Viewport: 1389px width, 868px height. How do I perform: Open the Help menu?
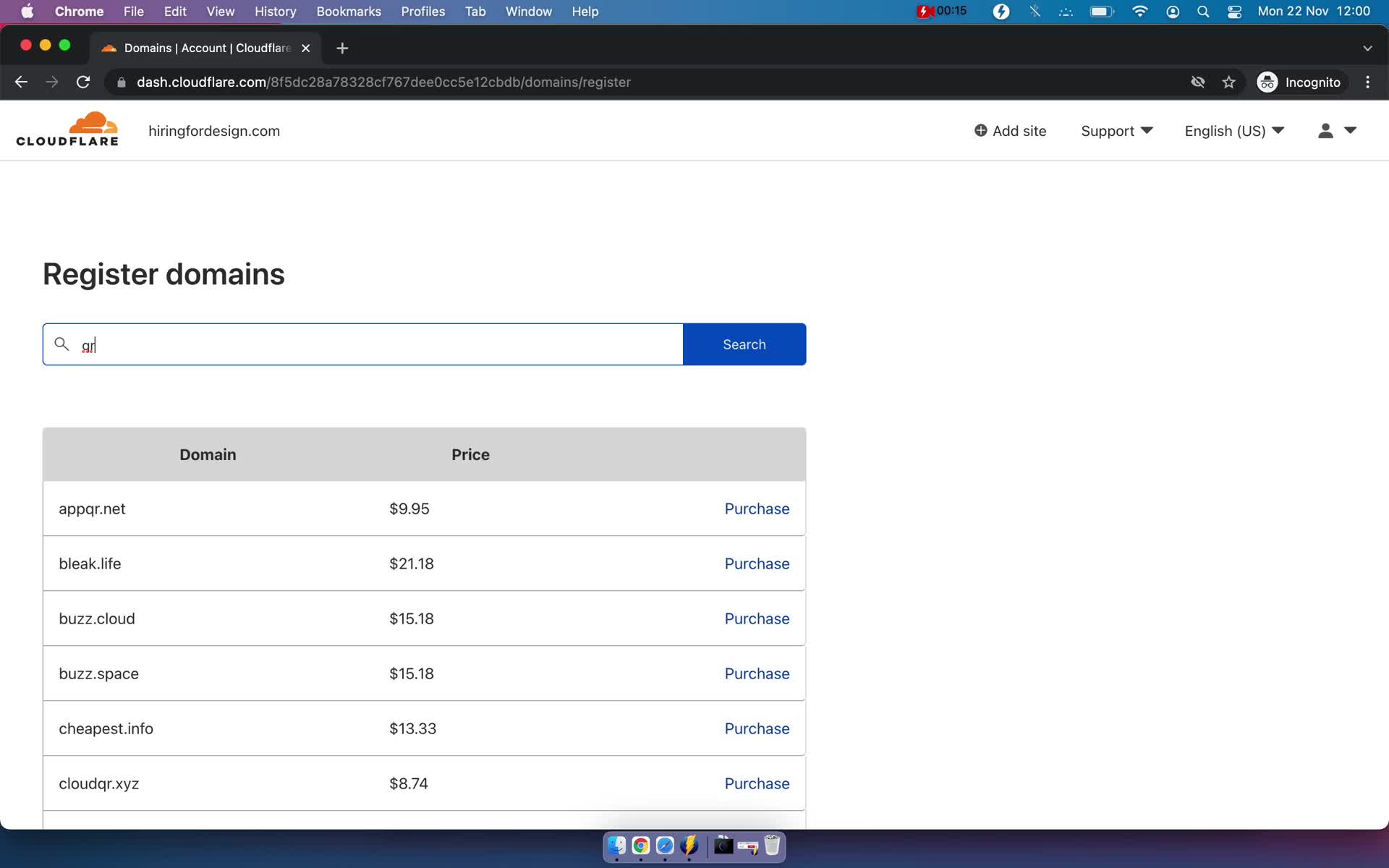pos(585,11)
